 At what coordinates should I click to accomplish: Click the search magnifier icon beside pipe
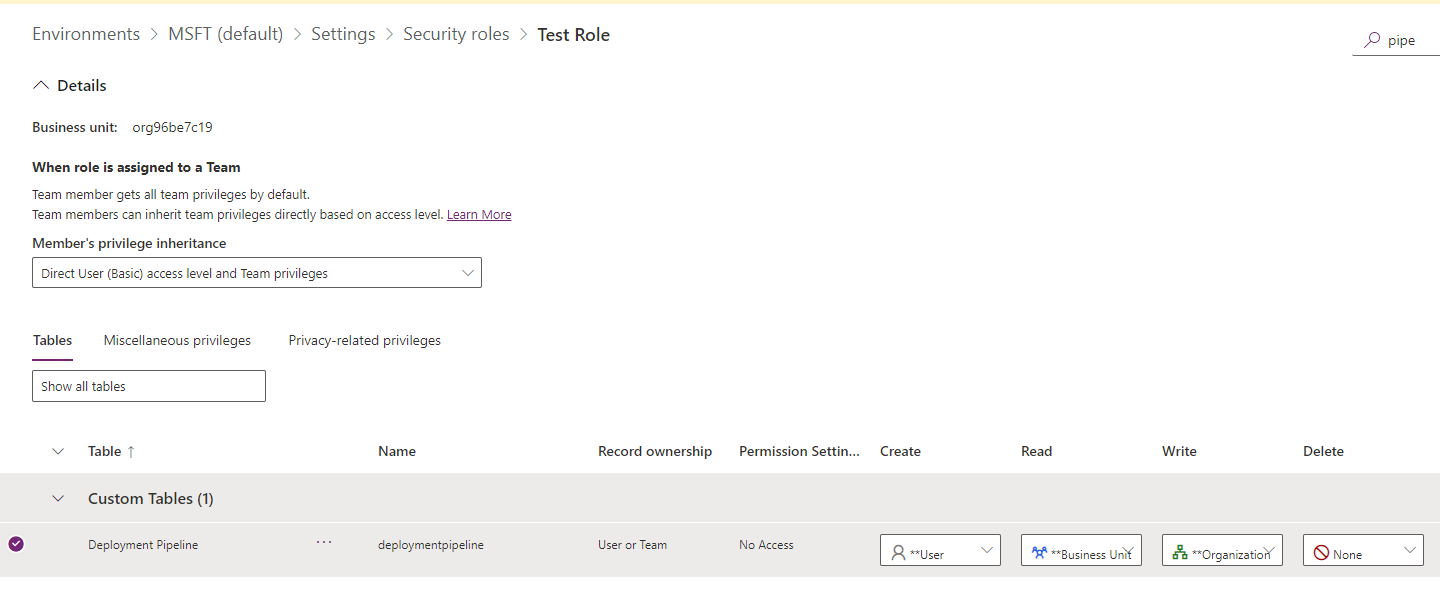[1371, 40]
